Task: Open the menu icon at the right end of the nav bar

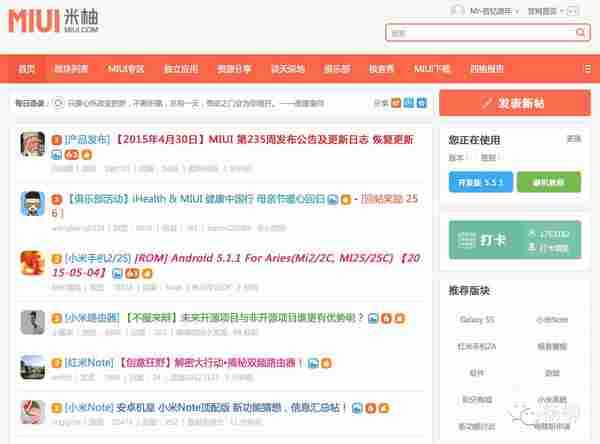Action: (x=588, y=69)
